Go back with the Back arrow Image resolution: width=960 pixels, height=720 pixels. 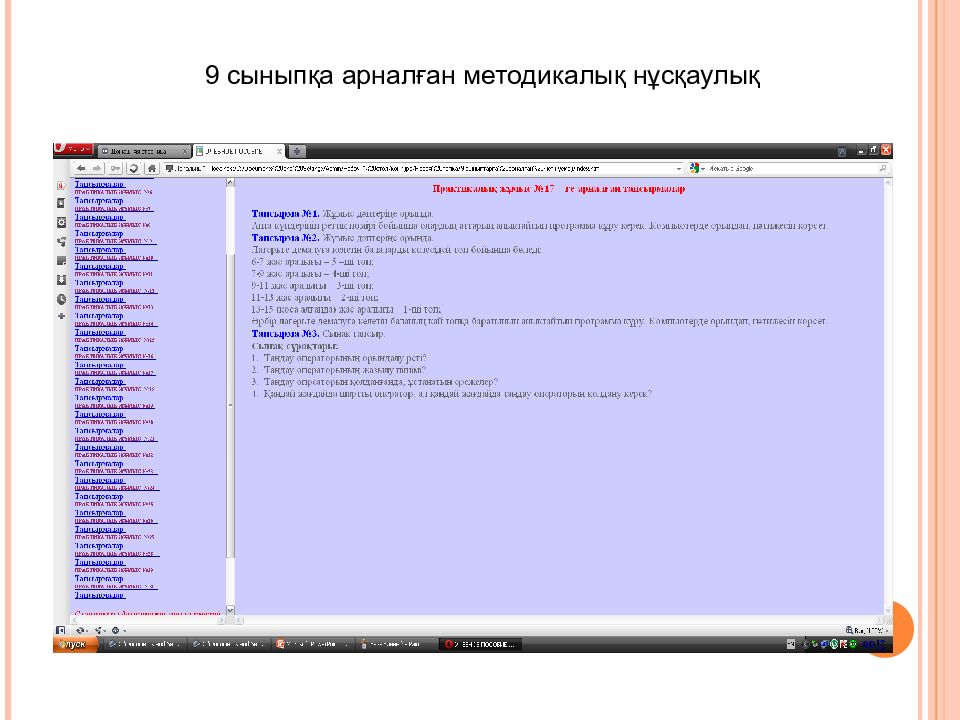pos(81,168)
